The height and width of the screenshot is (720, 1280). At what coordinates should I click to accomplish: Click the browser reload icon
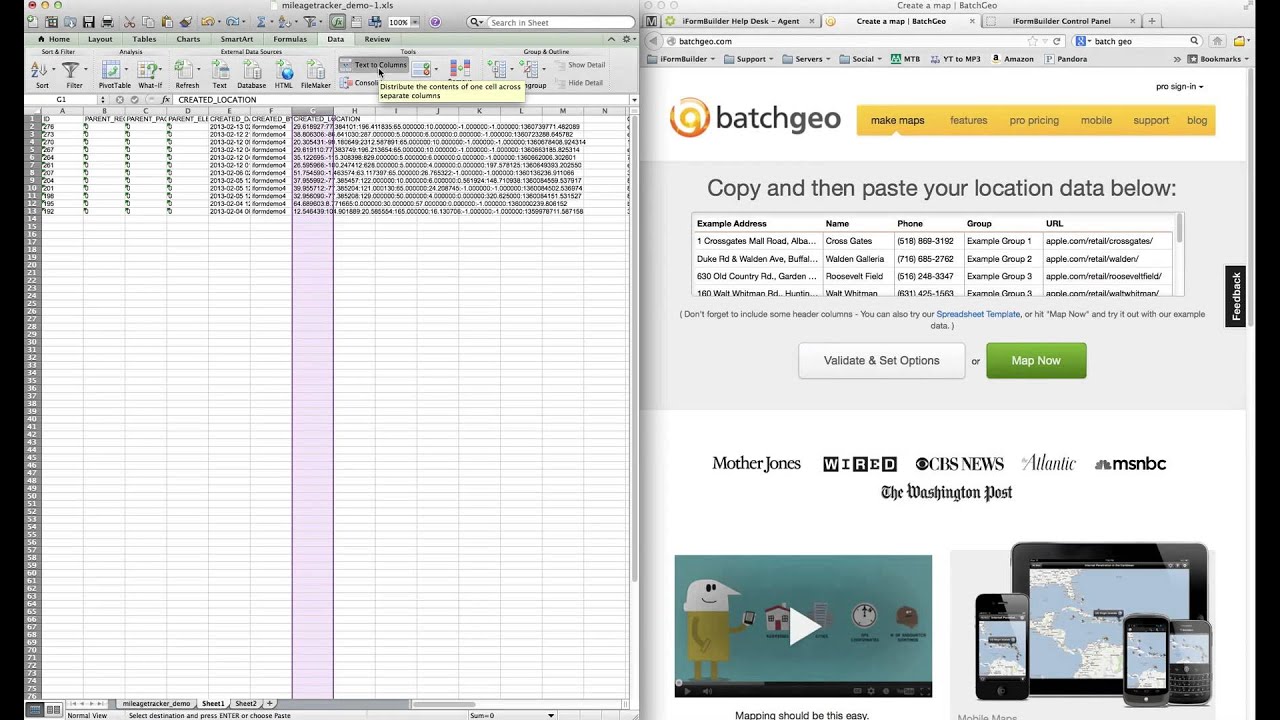(1057, 41)
